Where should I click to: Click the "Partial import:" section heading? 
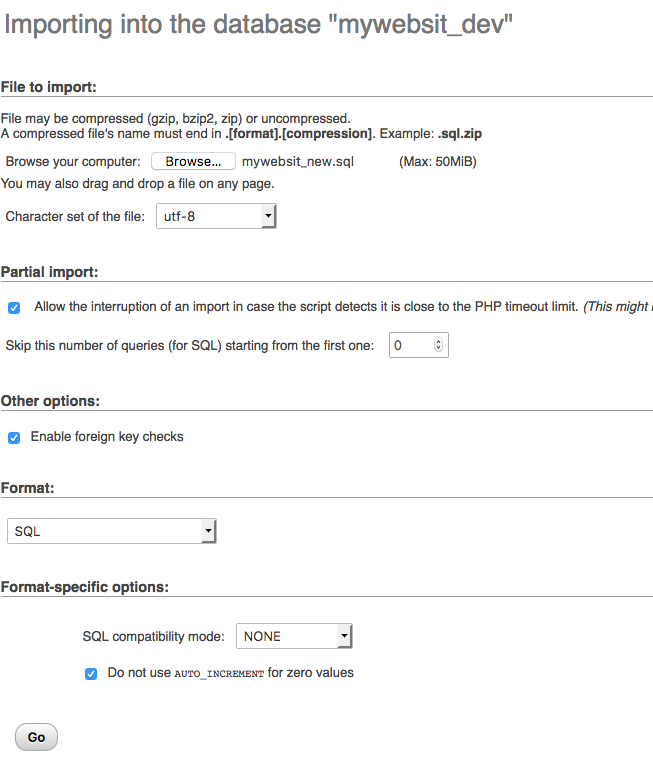[49, 271]
